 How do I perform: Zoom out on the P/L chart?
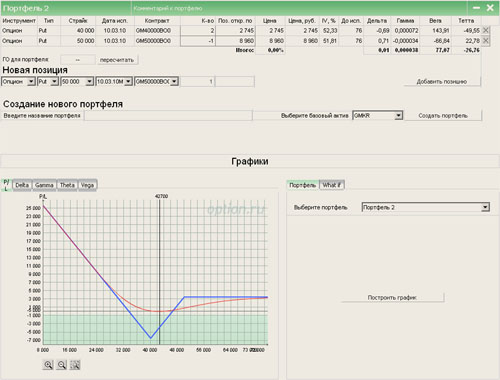(x=62, y=365)
